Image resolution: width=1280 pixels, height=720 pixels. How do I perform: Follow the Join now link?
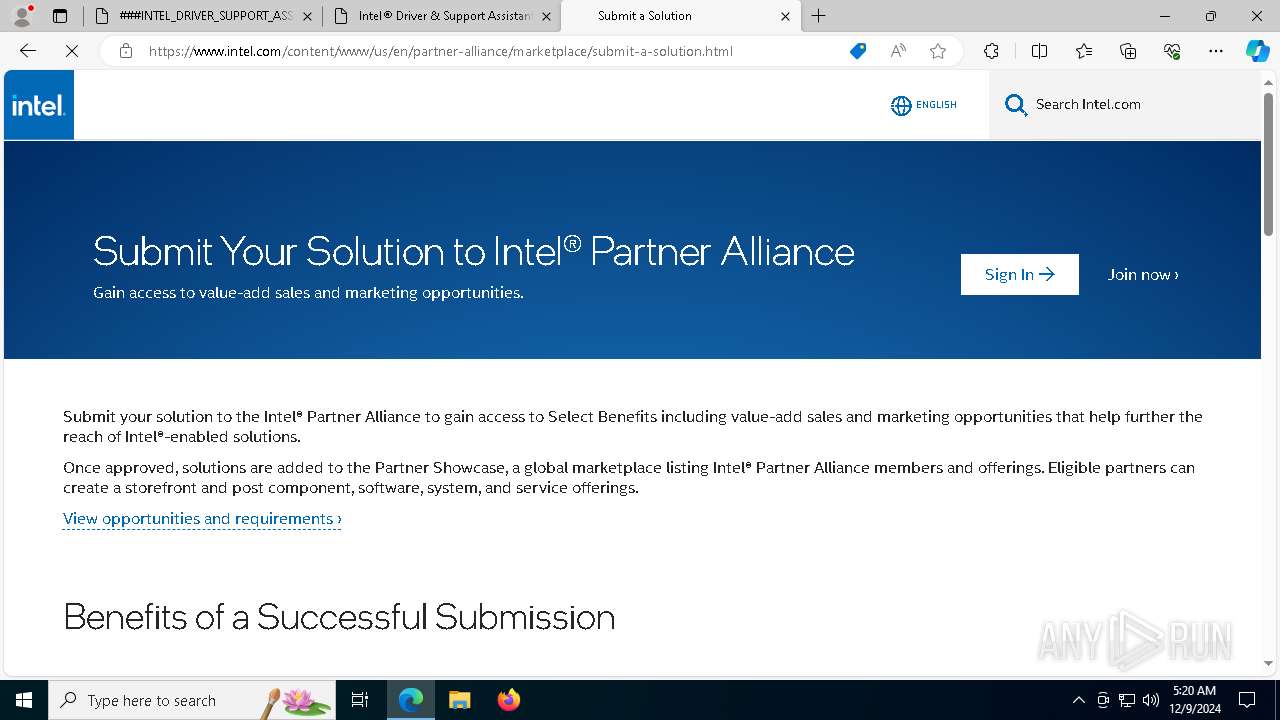coord(1143,274)
